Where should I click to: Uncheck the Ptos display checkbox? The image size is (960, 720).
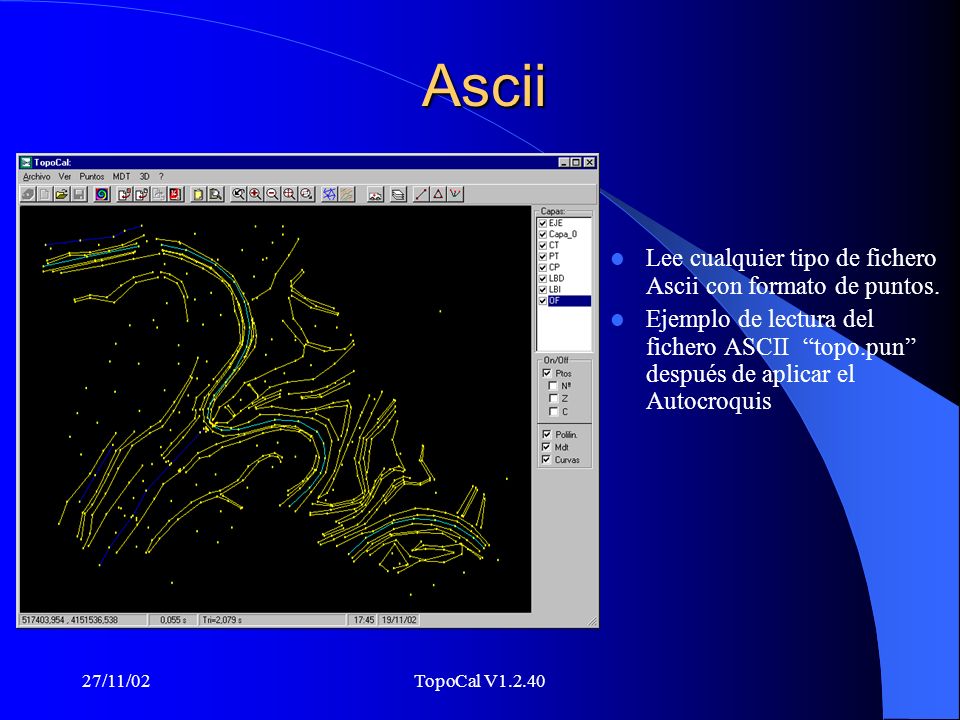[x=547, y=373]
